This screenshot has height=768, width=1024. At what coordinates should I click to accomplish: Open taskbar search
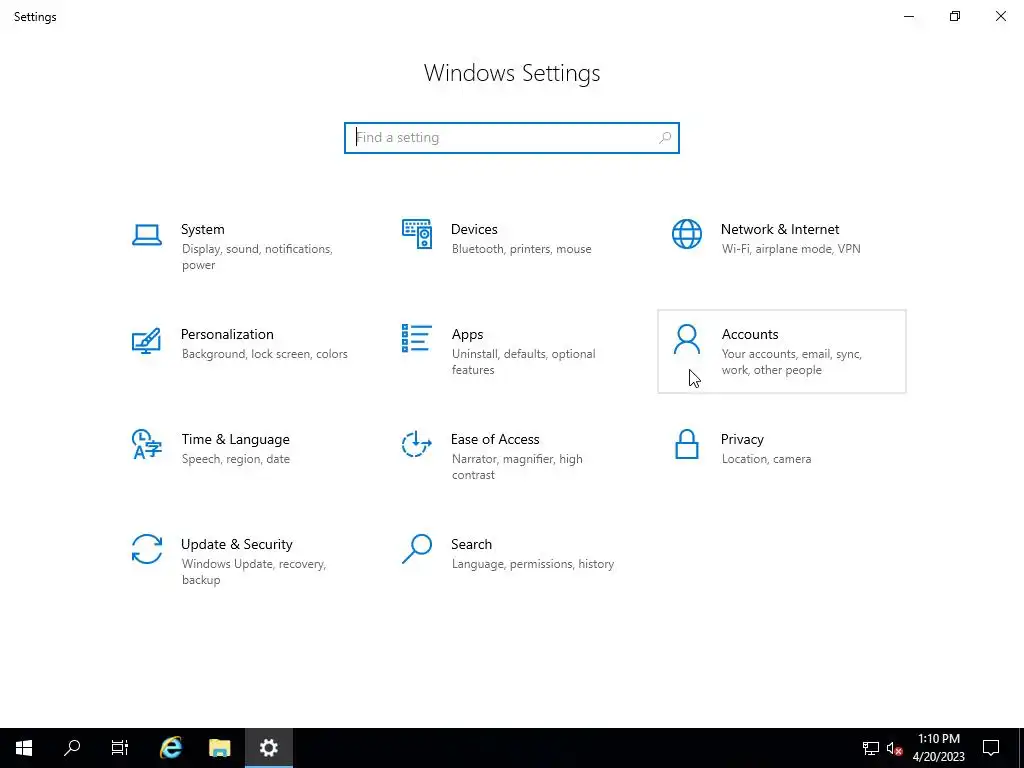tap(72, 748)
